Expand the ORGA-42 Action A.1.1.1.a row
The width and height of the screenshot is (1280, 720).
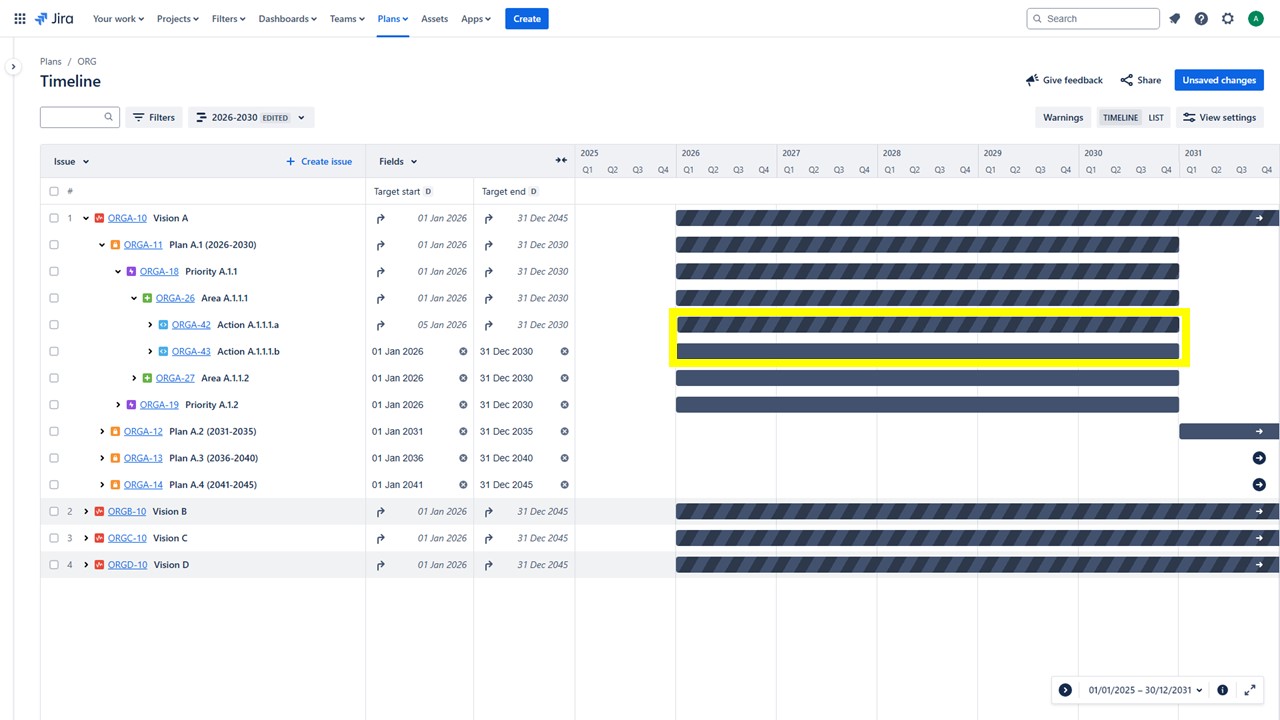(150, 325)
